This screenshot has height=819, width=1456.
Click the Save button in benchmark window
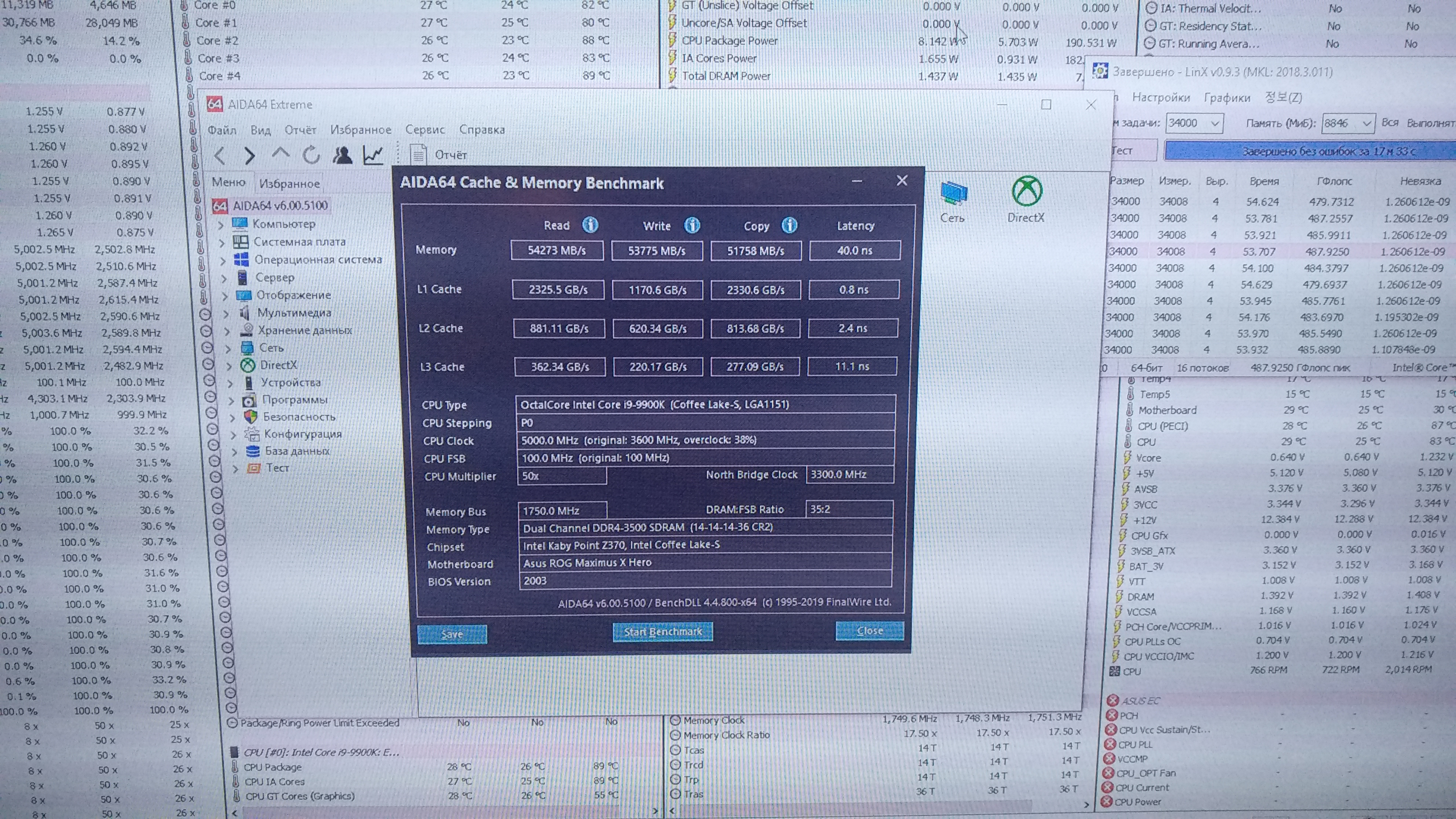coord(452,634)
